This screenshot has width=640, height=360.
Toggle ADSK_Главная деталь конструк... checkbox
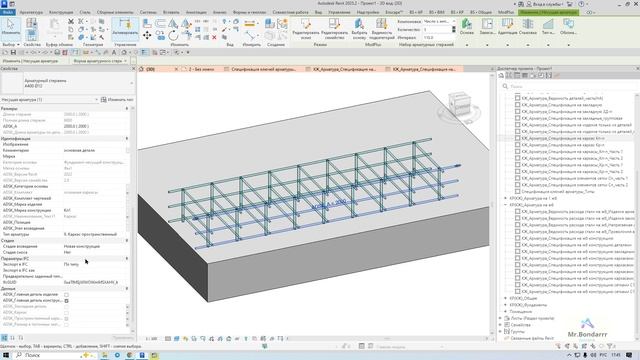[x=66, y=301]
